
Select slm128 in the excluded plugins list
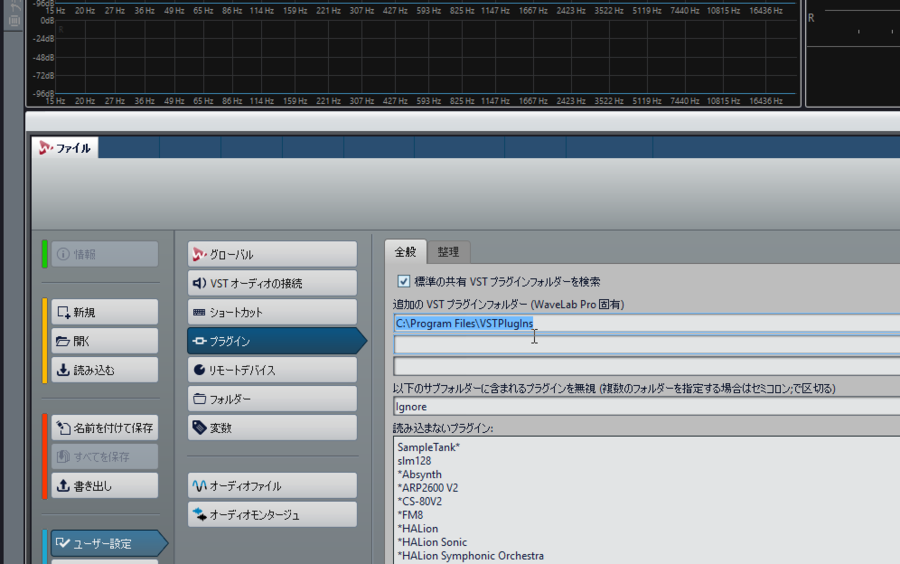414,461
